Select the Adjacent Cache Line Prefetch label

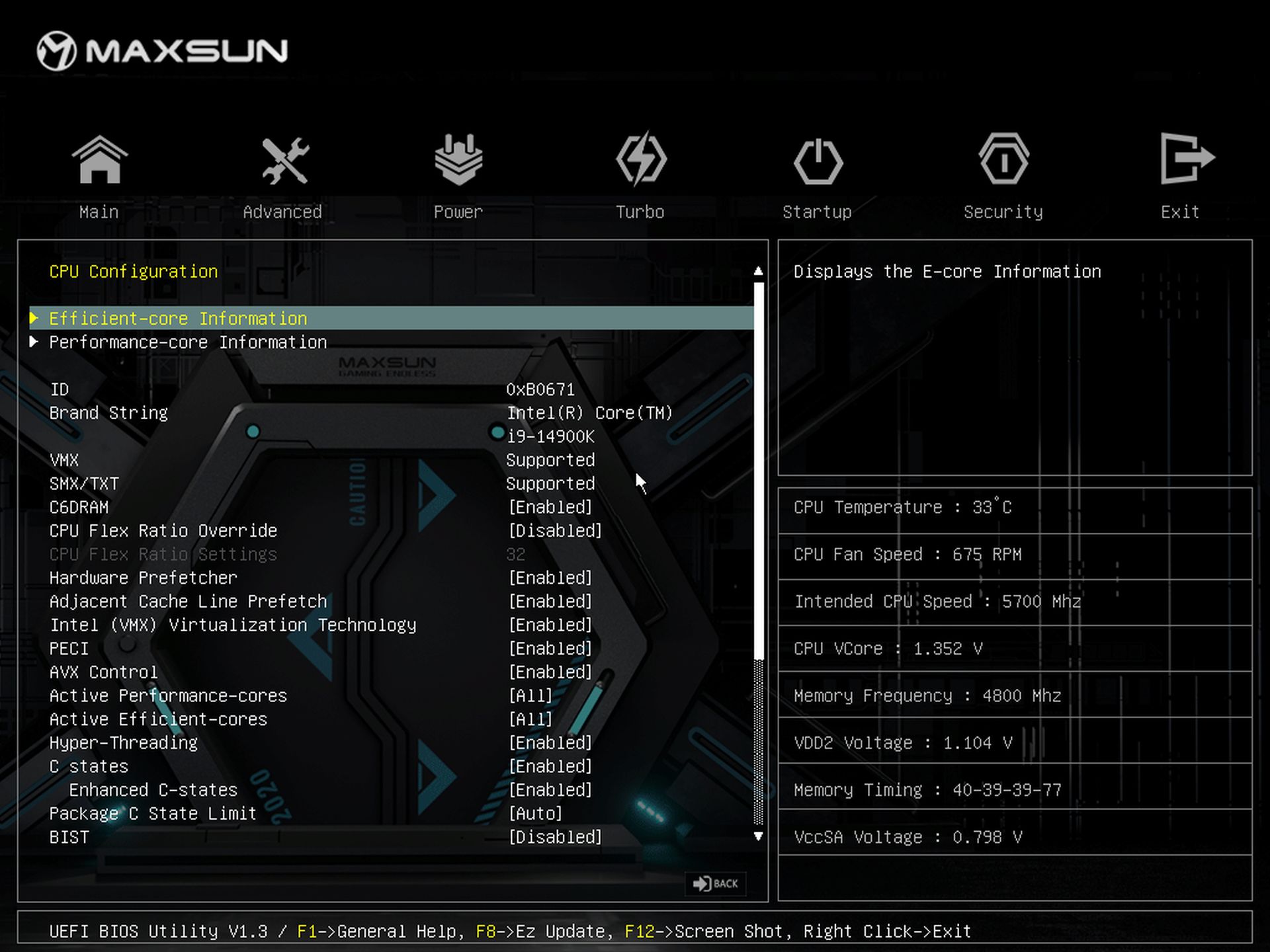(x=188, y=602)
